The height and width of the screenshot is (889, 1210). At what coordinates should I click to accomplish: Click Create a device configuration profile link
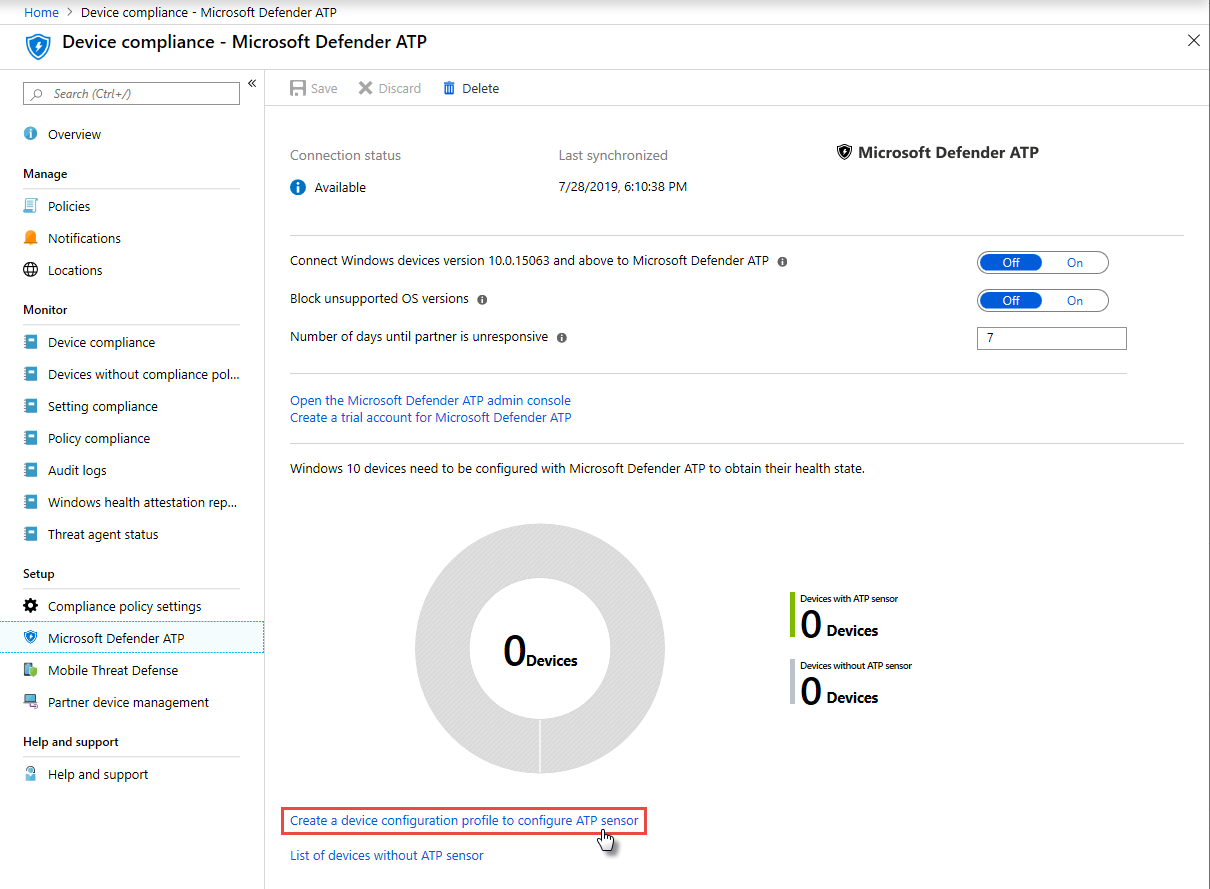(464, 820)
